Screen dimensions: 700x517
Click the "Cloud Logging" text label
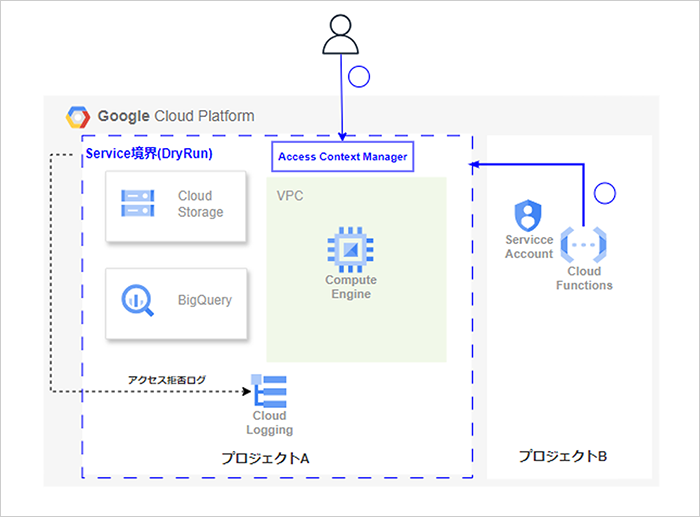point(270,423)
